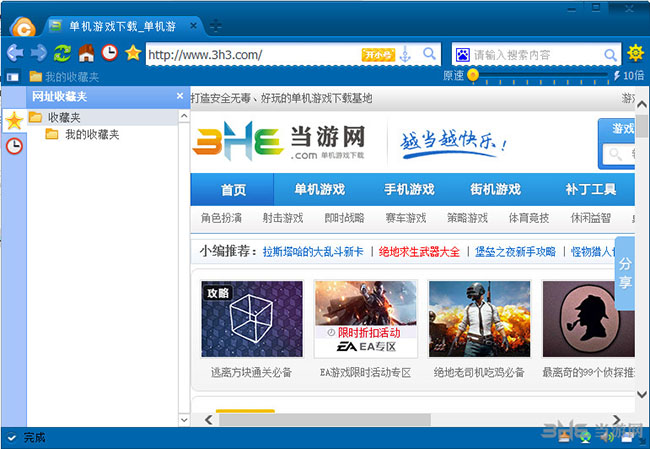This screenshot has height=449, width=650.
Task: Click the 赛车游戏 category link
Action: pyautogui.click(x=406, y=218)
